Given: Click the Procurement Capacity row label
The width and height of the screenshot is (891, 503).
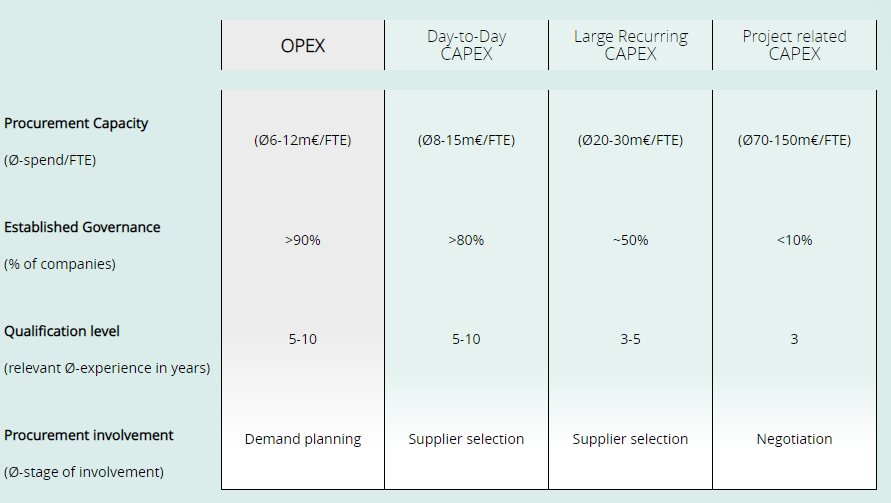Looking at the screenshot, I should coord(76,123).
